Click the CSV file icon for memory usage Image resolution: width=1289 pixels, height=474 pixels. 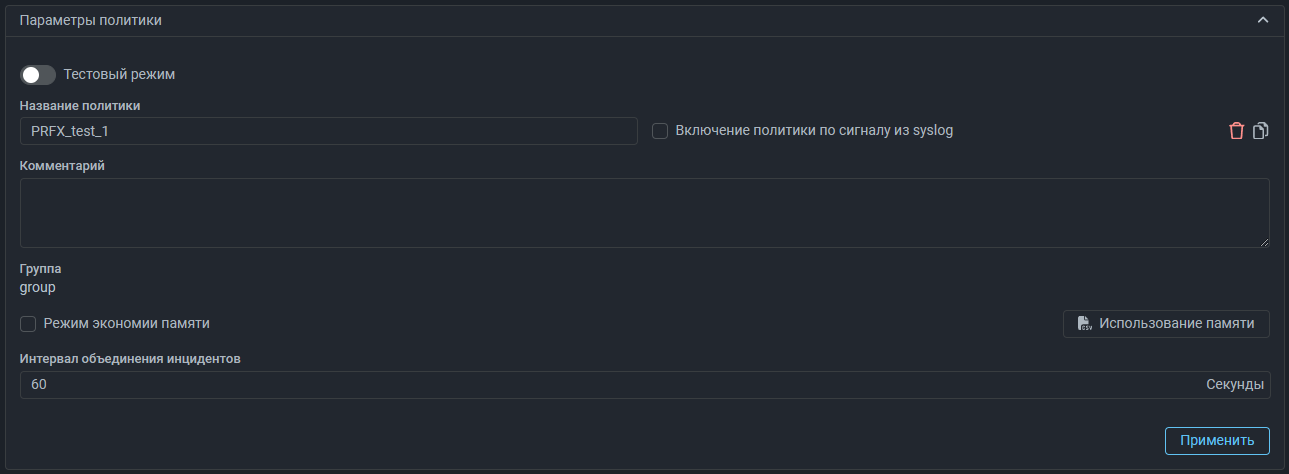[x=1084, y=323]
